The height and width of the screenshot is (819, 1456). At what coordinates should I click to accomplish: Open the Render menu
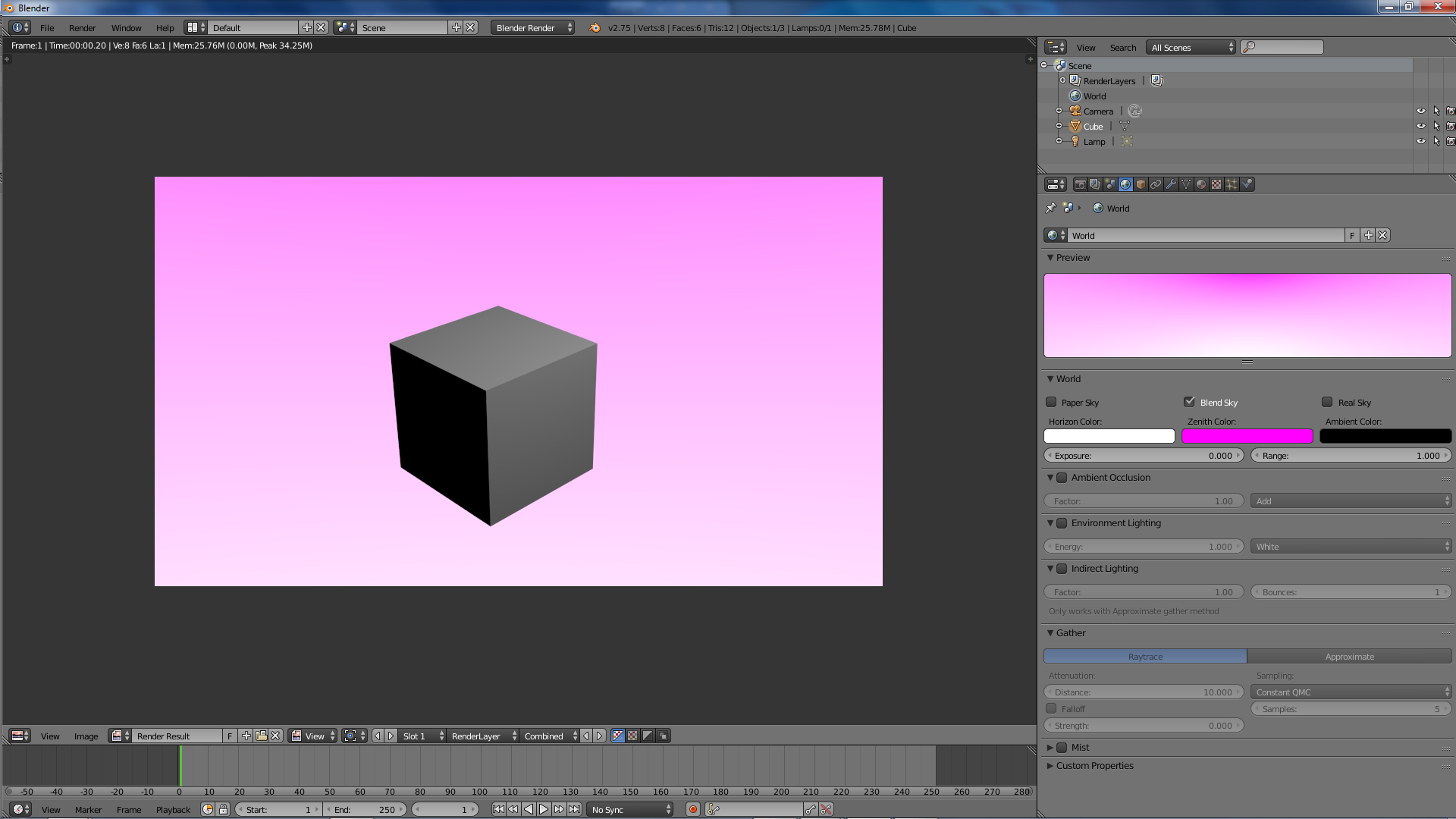(82, 27)
